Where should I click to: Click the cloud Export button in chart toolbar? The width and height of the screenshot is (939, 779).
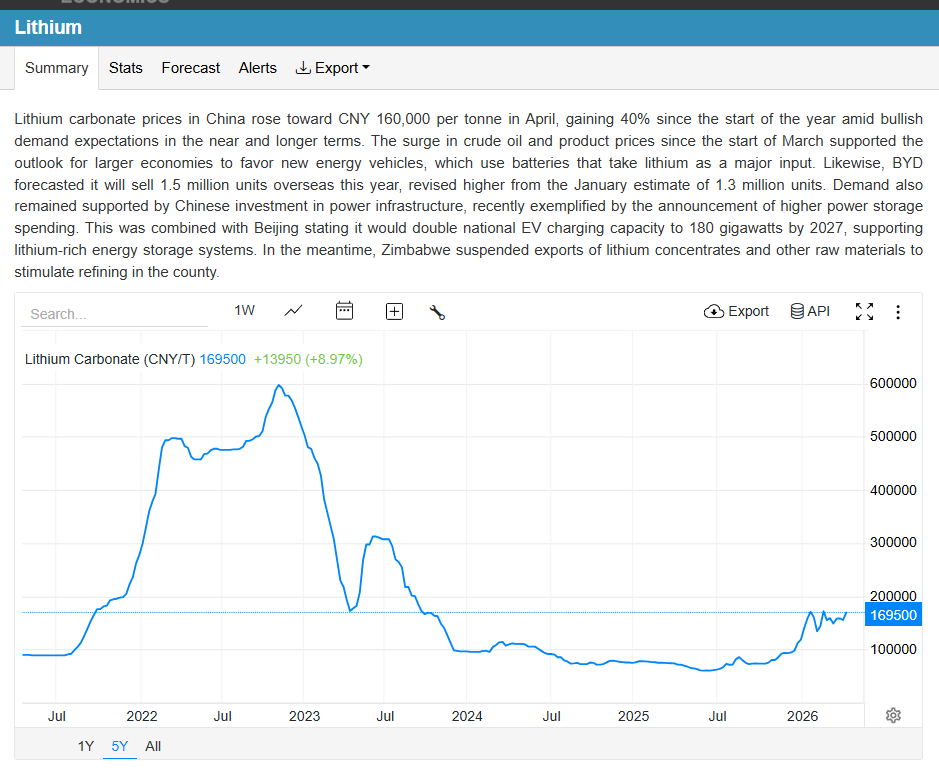click(736, 311)
